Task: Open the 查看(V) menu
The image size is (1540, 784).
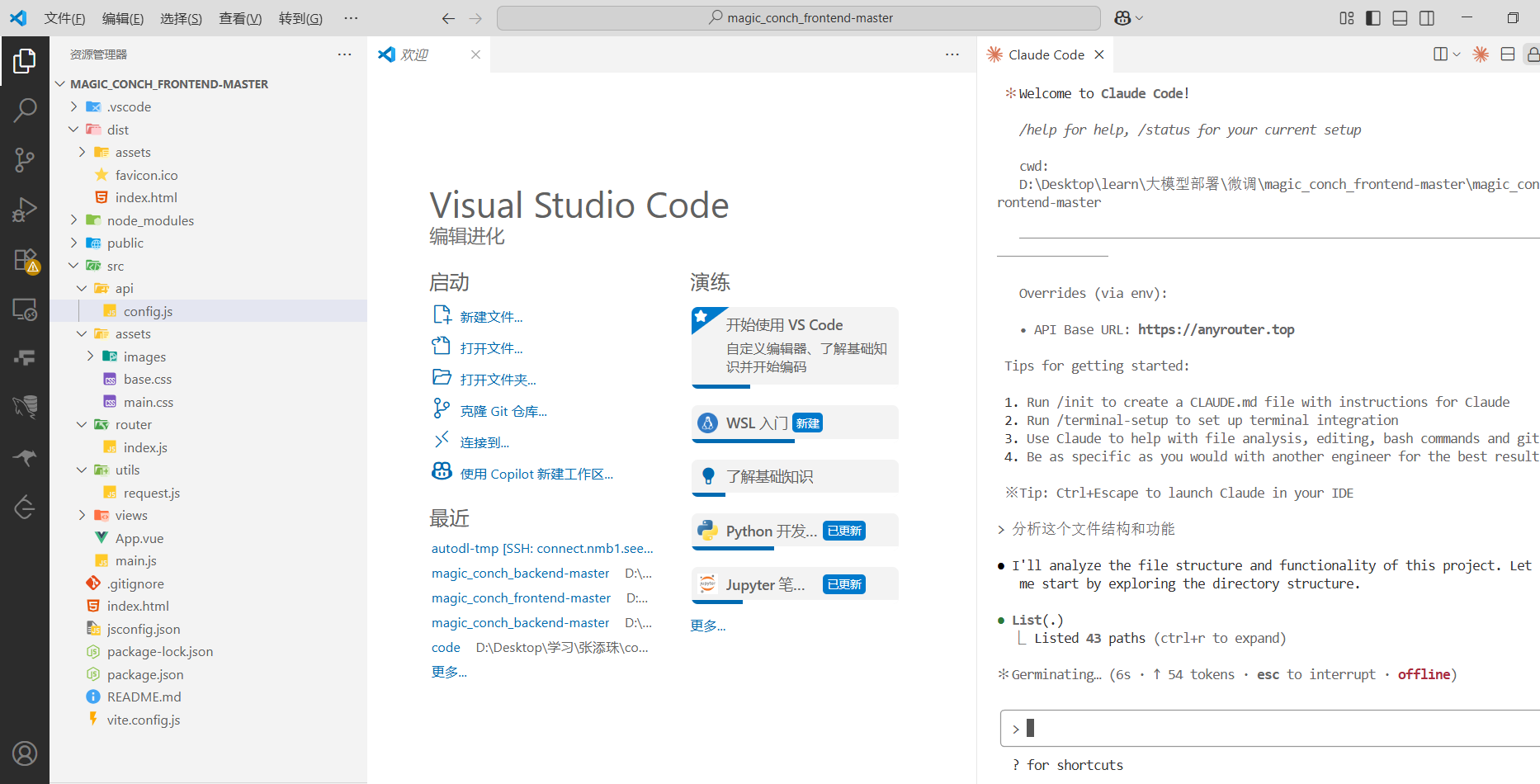Action: tap(240, 18)
